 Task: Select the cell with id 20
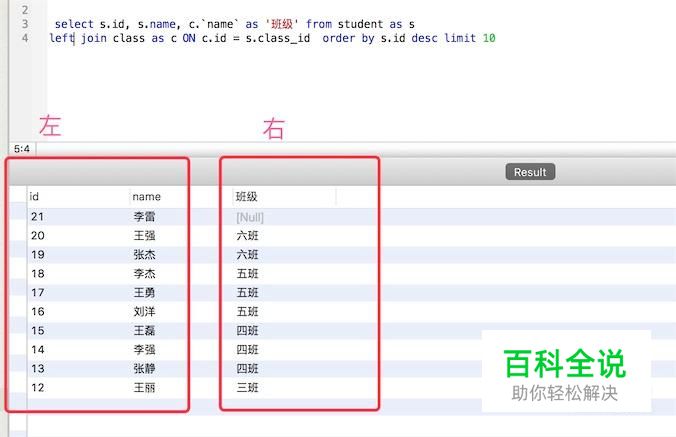click(38, 236)
